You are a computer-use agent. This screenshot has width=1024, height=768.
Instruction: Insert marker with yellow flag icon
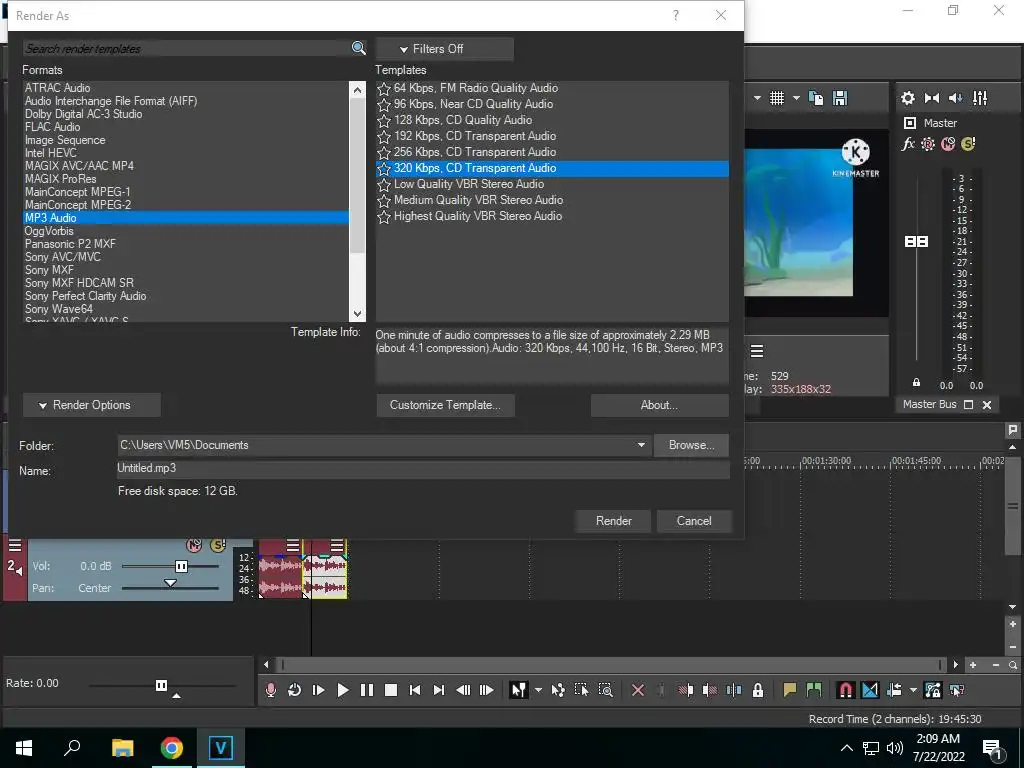pyautogui.click(x=790, y=690)
